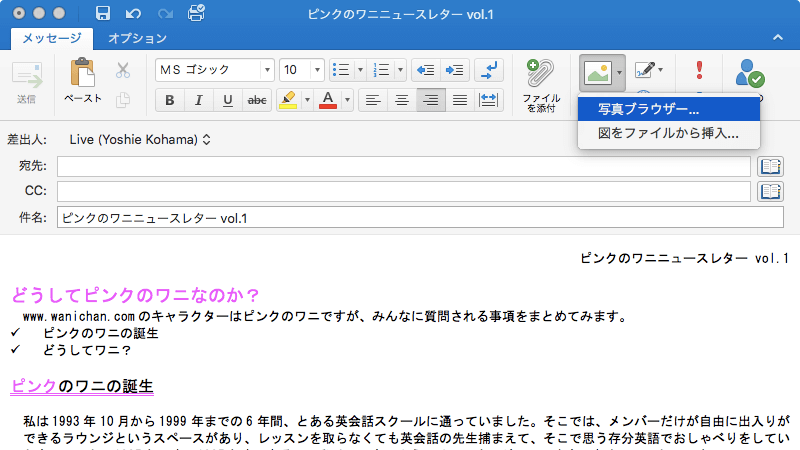Screen dimensions: 800x450
Task: Select the メッセージ tab
Action: pyautogui.click(x=52, y=38)
